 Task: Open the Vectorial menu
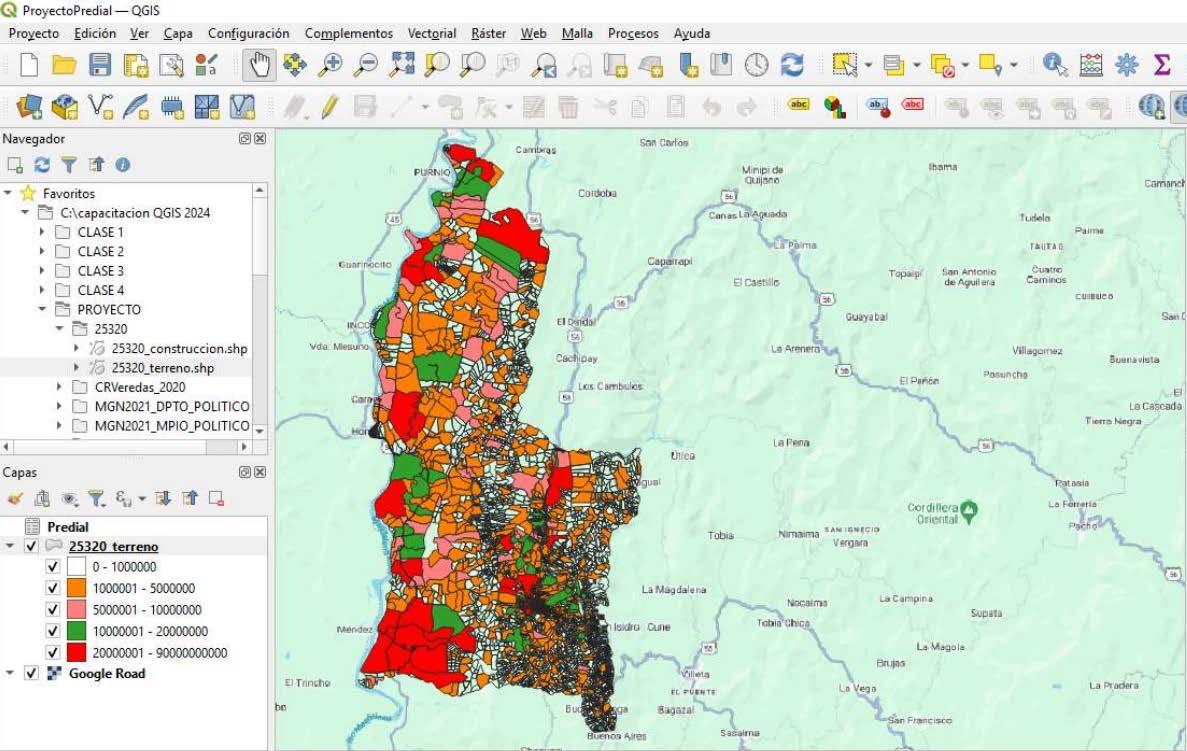[431, 33]
